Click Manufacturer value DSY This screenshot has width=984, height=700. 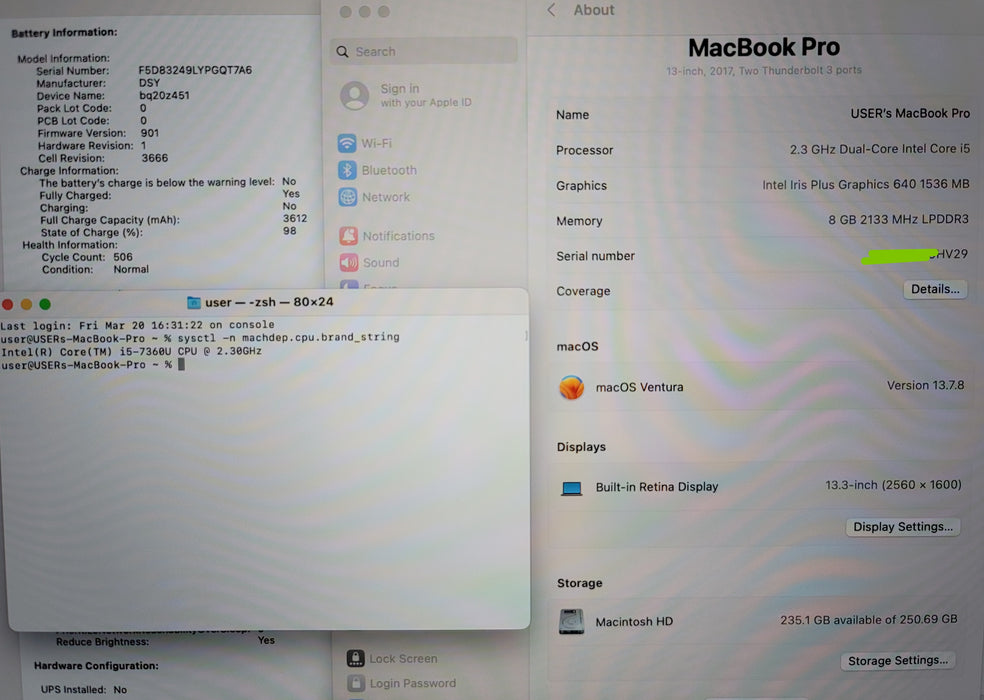point(149,83)
